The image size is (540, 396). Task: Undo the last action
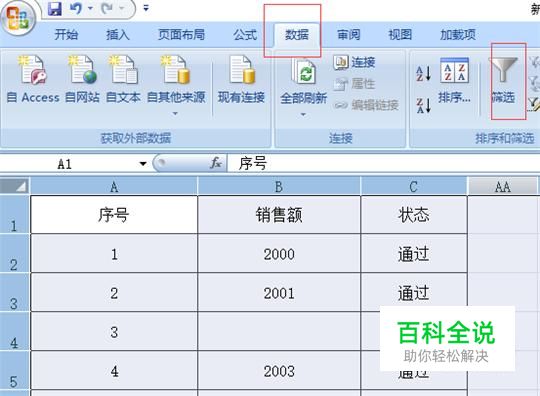(76, 9)
